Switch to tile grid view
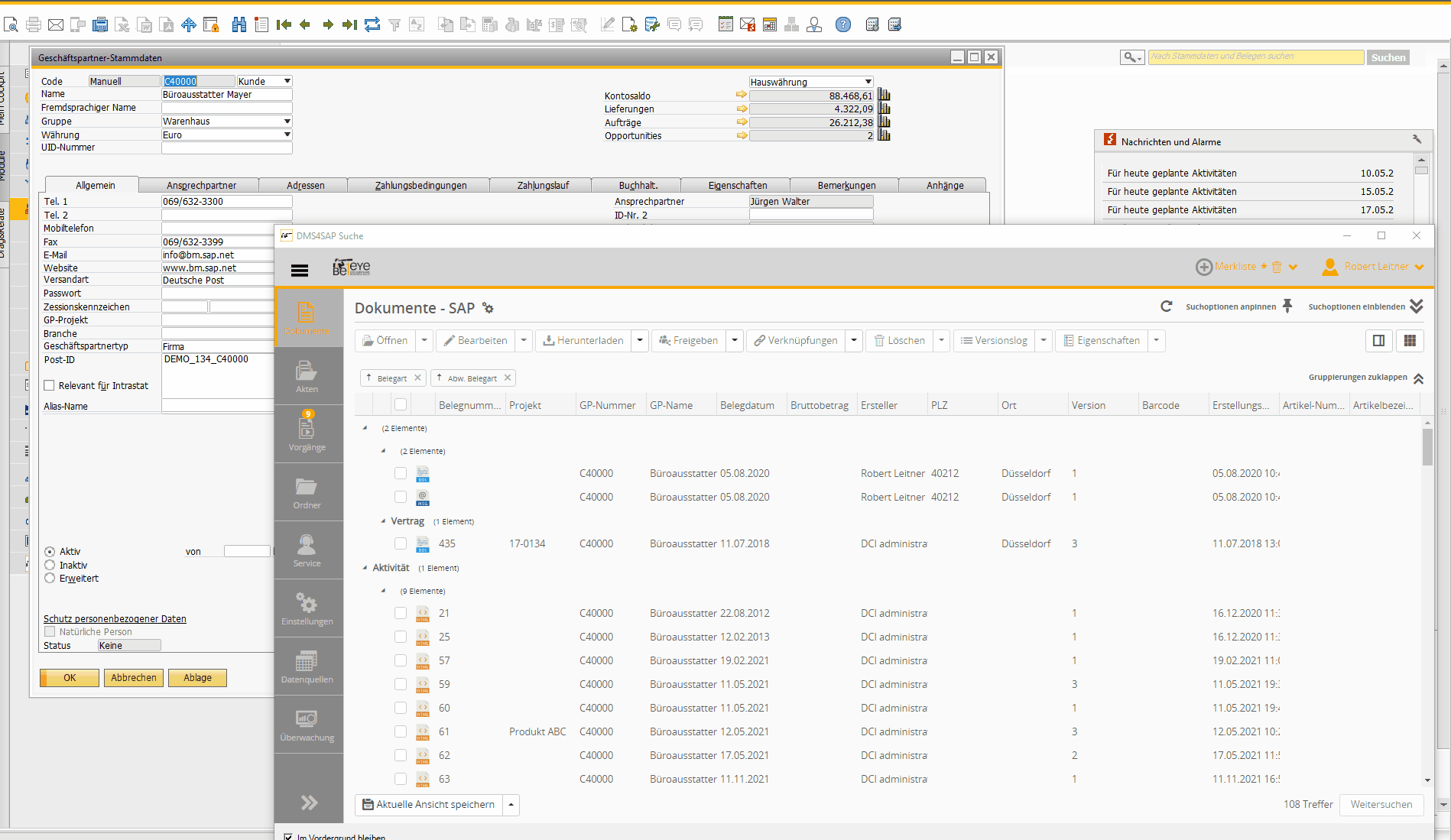This screenshot has width=1451, height=840. pos(1410,341)
